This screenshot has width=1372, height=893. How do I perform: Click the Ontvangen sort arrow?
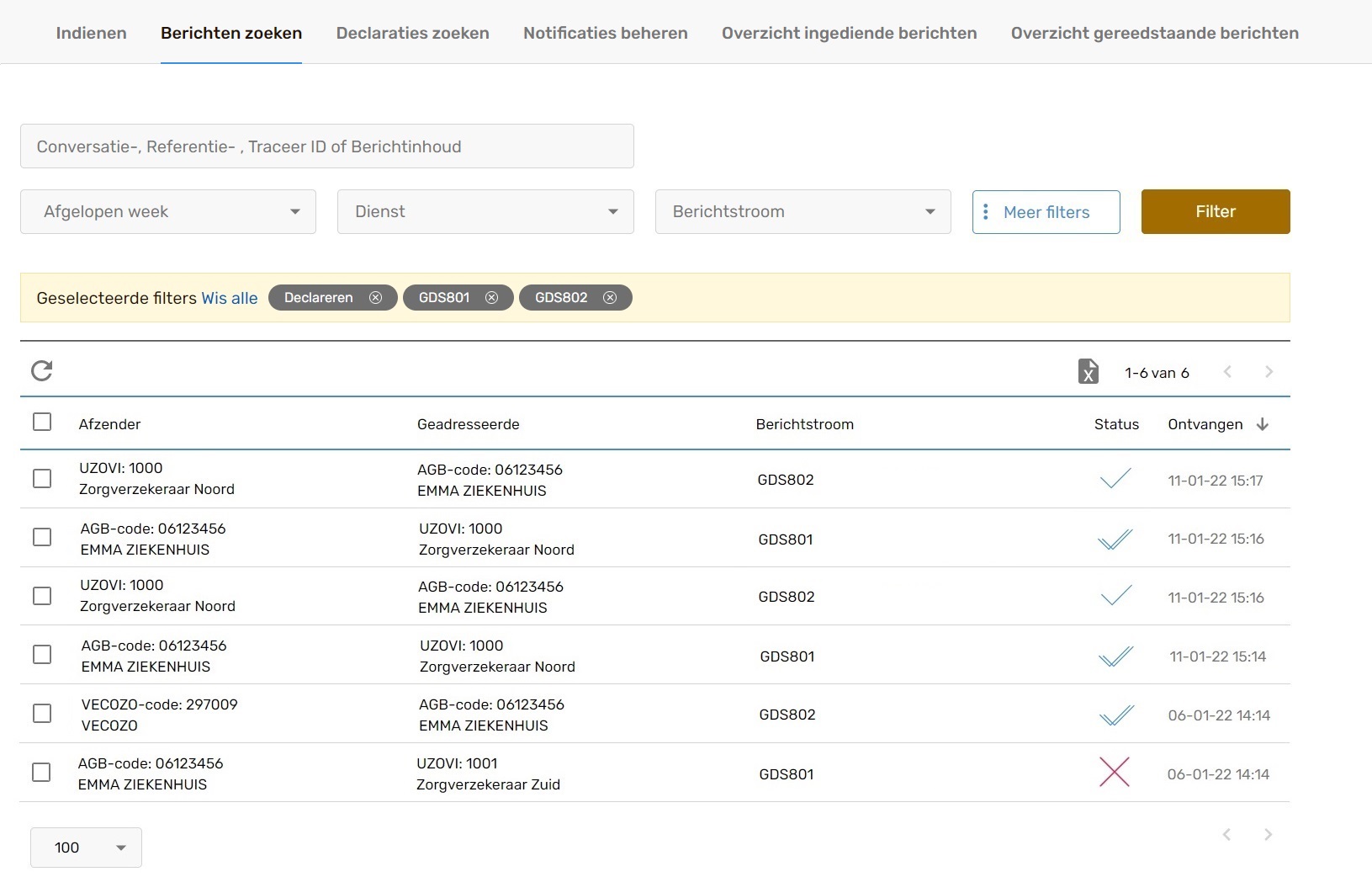pos(1262,424)
